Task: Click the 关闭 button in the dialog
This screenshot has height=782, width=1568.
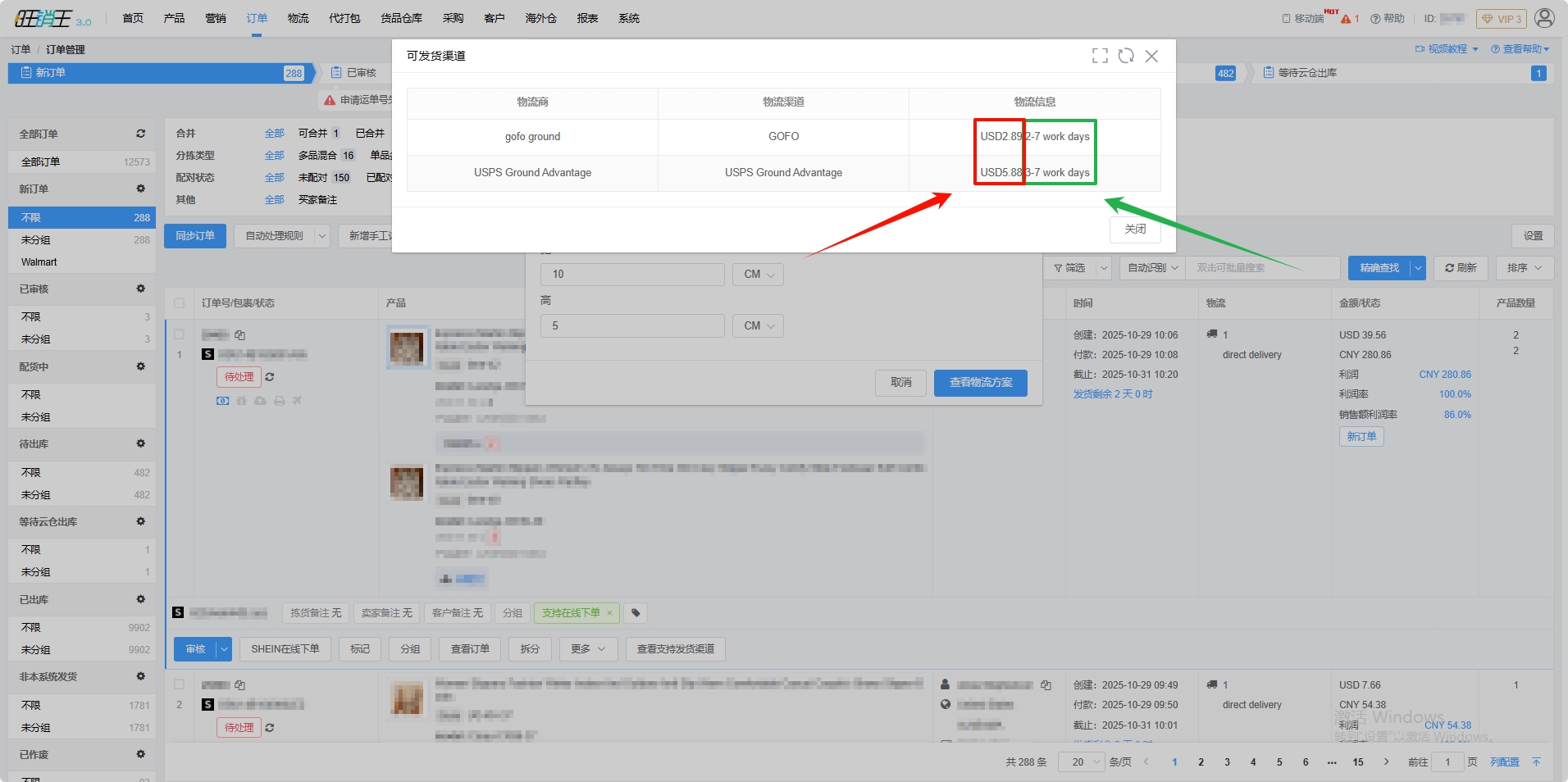Action: [1135, 230]
